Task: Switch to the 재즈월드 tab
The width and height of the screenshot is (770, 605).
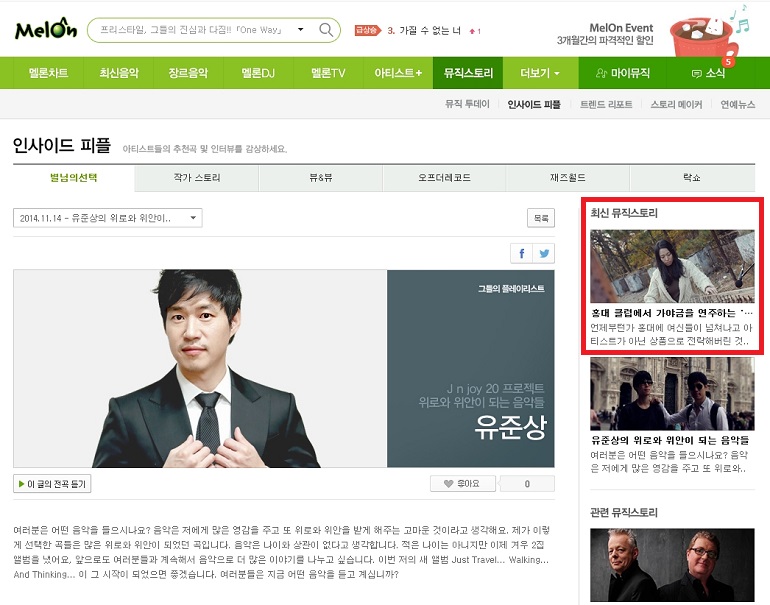Action: pos(568,178)
